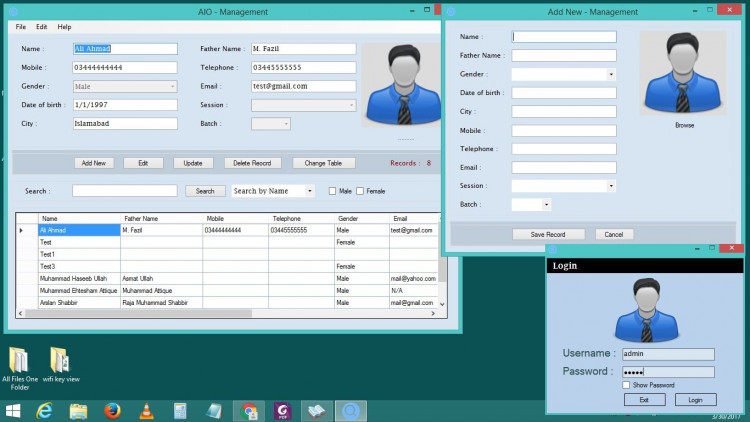Viewport: 750px width, 422px height.
Task: Tick the Male filter checkbox
Action: [x=332, y=191]
